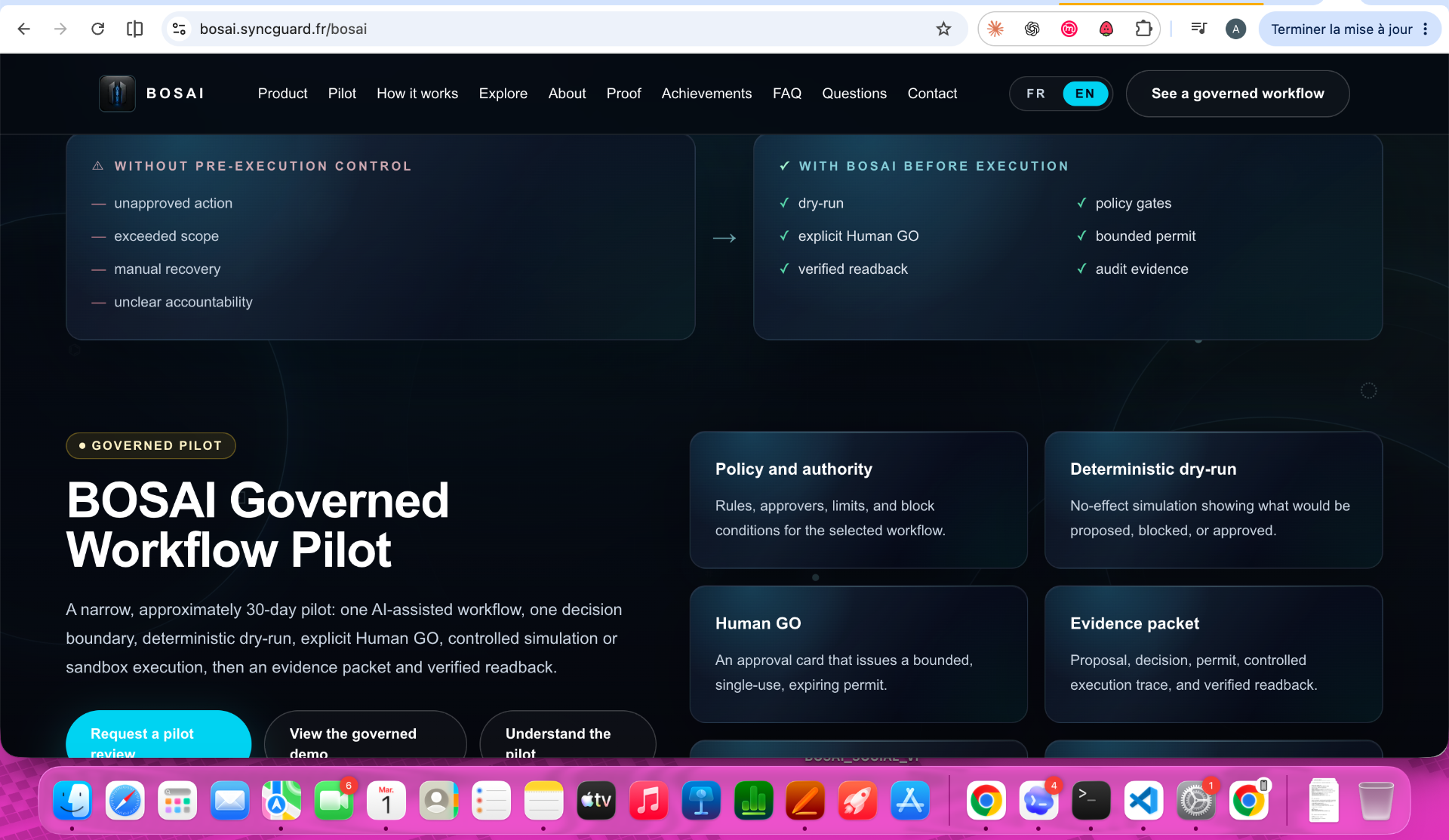Image resolution: width=1449 pixels, height=840 pixels.
Task: Open Finder in the Dock
Action: [x=72, y=800]
